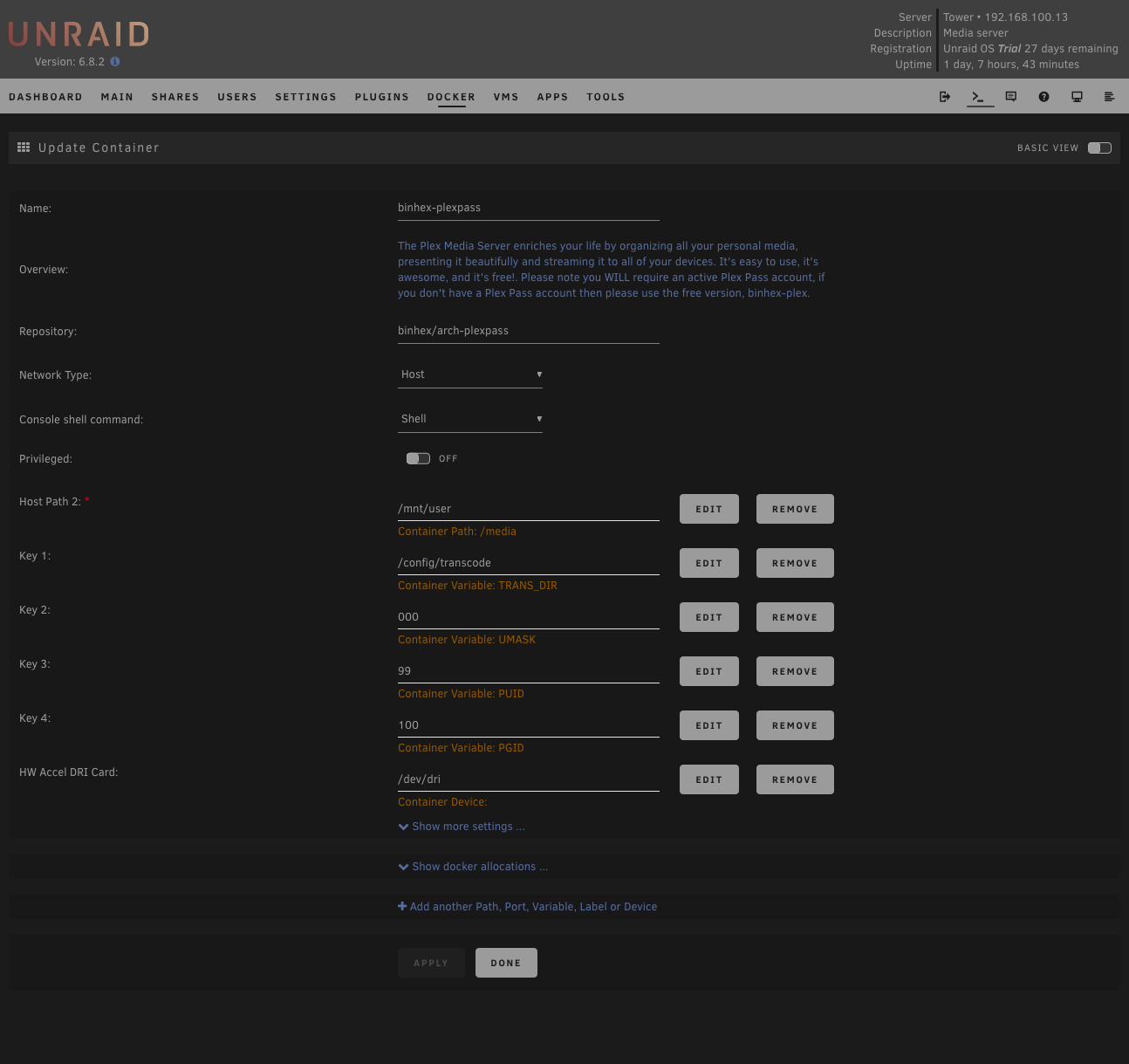Open the info icon beside the version number
Image resolution: width=1129 pixels, height=1064 pixels.
[114, 62]
